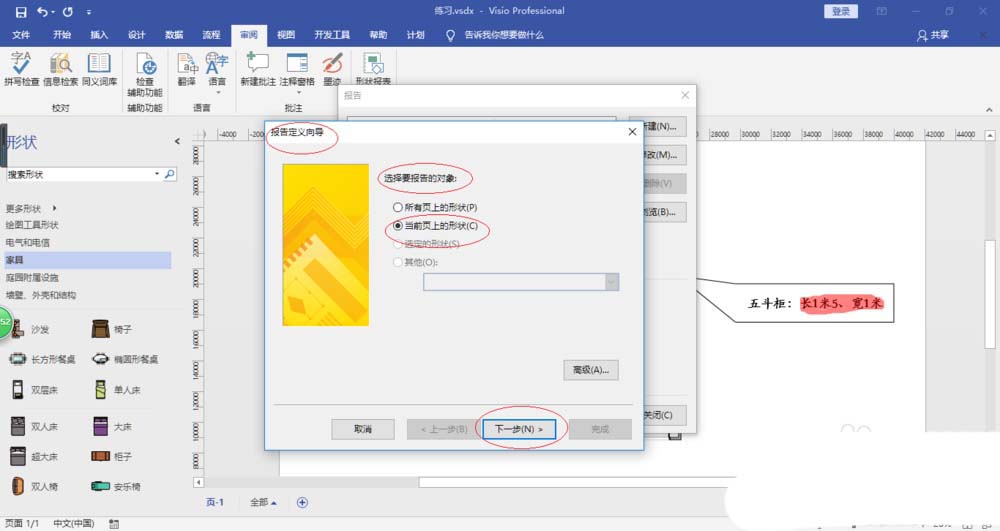Add a 新建批注 comment
The image size is (1000, 531).
(x=258, y=69)
